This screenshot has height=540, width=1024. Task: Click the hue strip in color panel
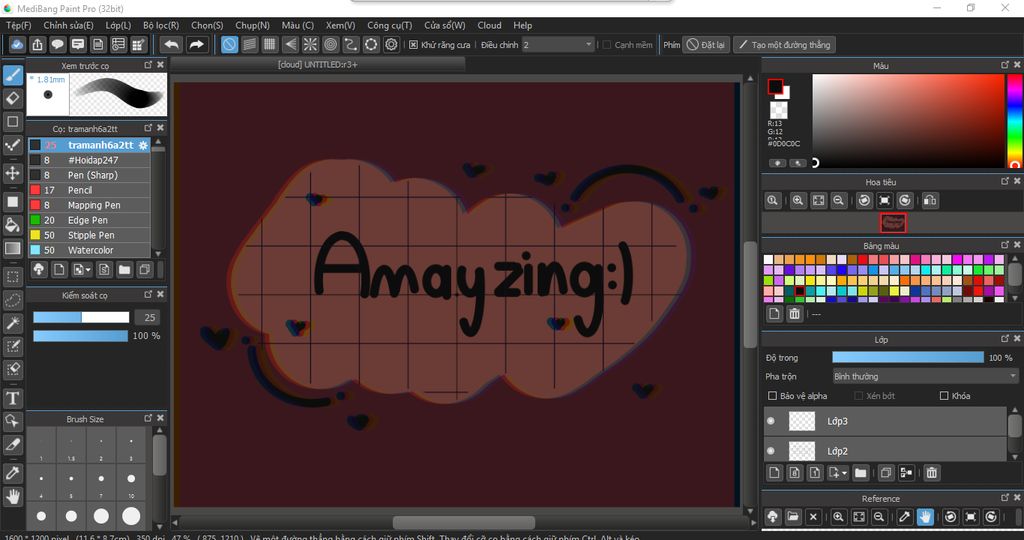[x=1014, y=121]
